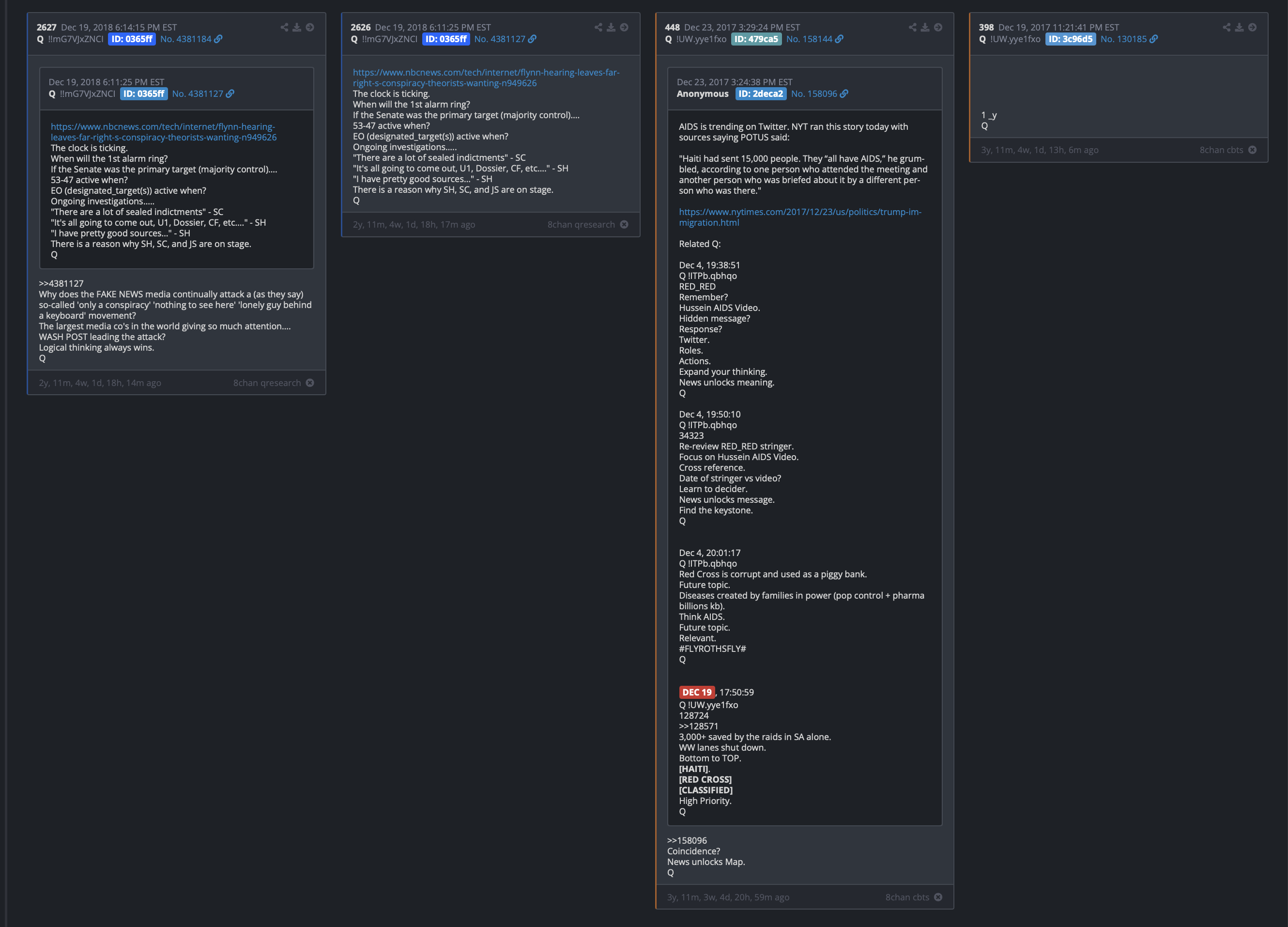1288x927 pixels.
Task: Click red DEC 19 date tag
Action: click(x=697, y=692)
